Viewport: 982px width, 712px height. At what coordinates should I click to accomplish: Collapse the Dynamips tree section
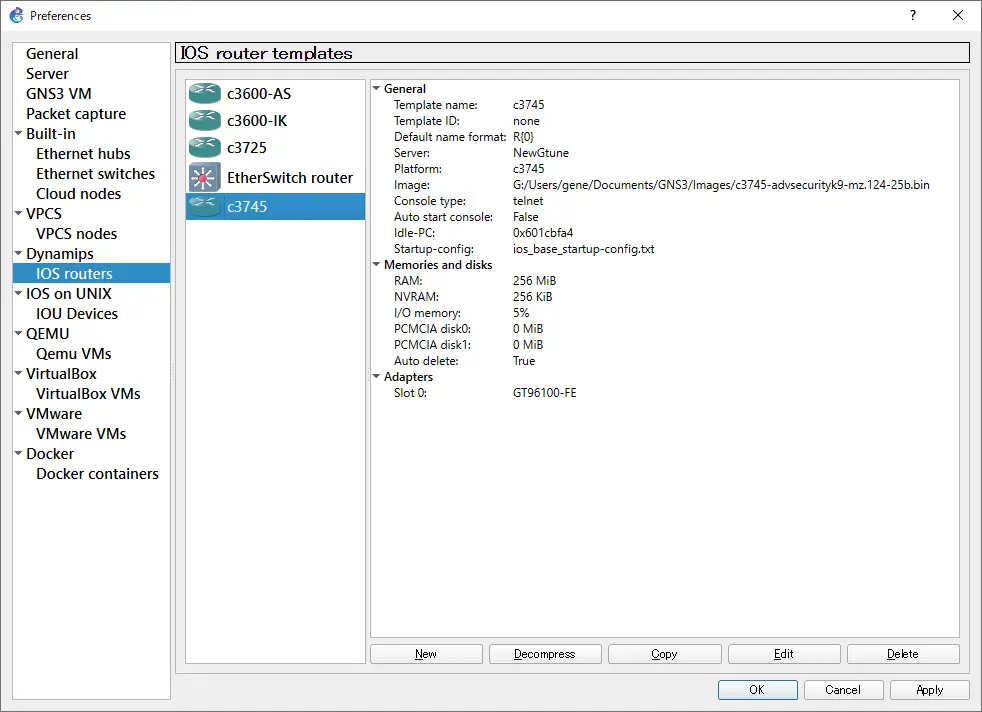pyautogui.click(x=18, y=254)
